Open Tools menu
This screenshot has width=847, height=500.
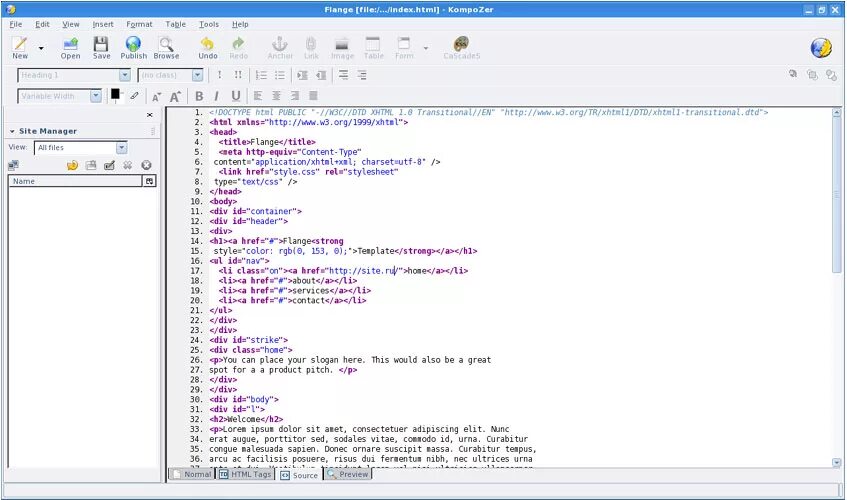pyautogui.click(x=209, y=24)
